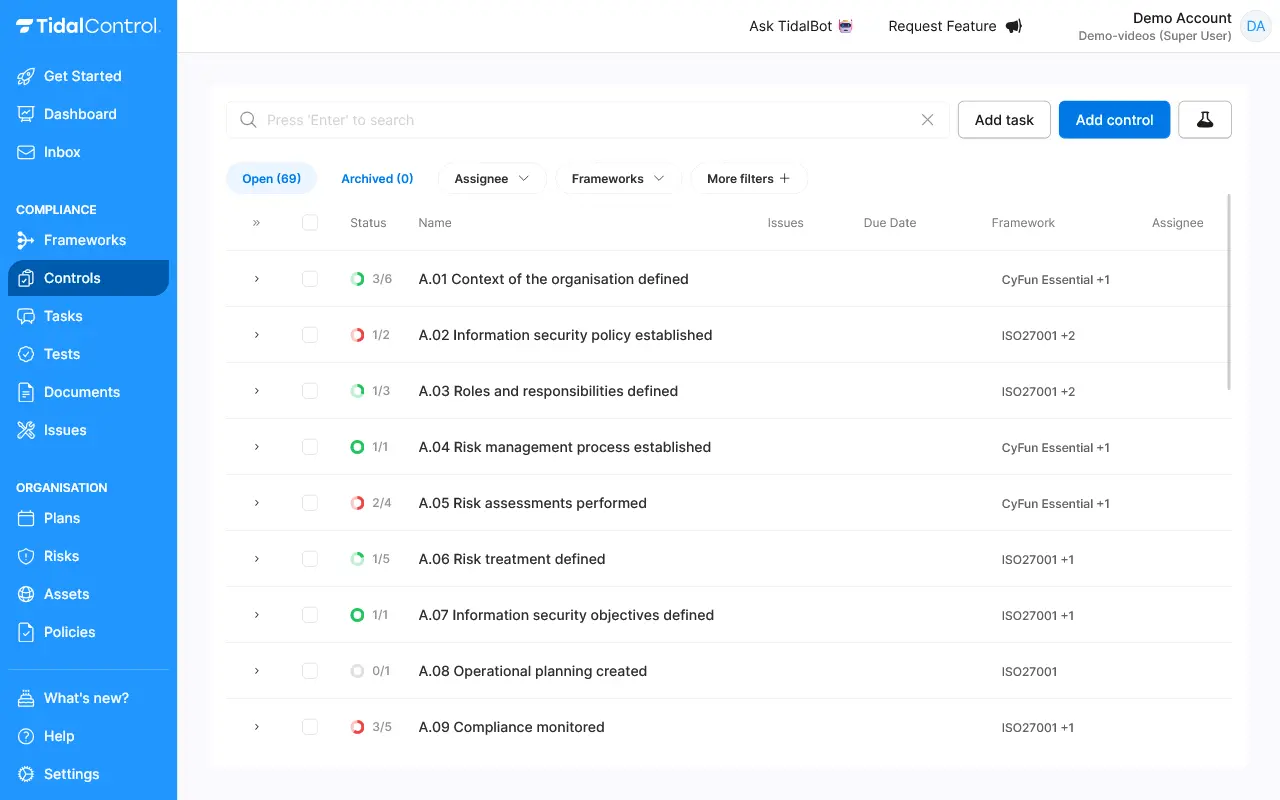The width and height of the screenshot is (1280, 800).
Task: Open What's new cake icon
Action: point(26,698)
